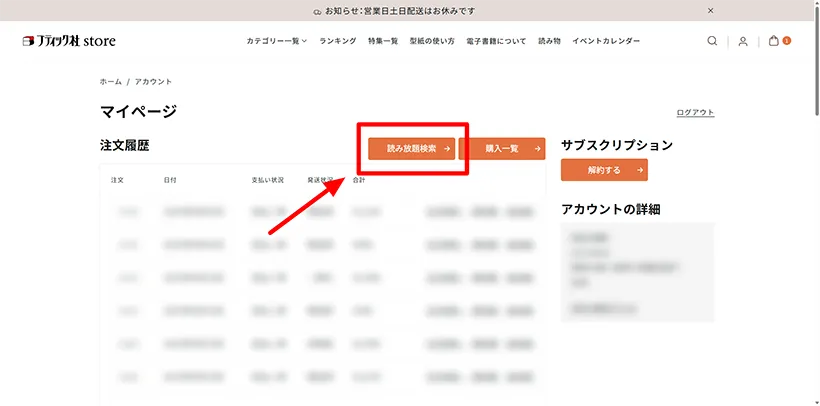The height and width of the screenshot is (406, 820).
Task: Open the イベントカレンダー menu item
Action: coord(606,41)
